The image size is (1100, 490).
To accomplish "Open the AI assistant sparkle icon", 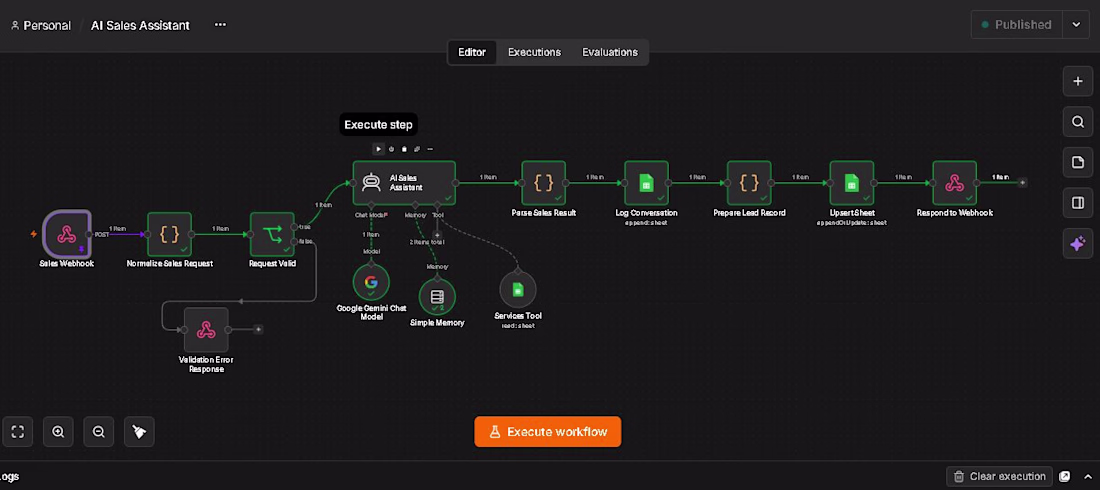I will [x=1078, y=244].
